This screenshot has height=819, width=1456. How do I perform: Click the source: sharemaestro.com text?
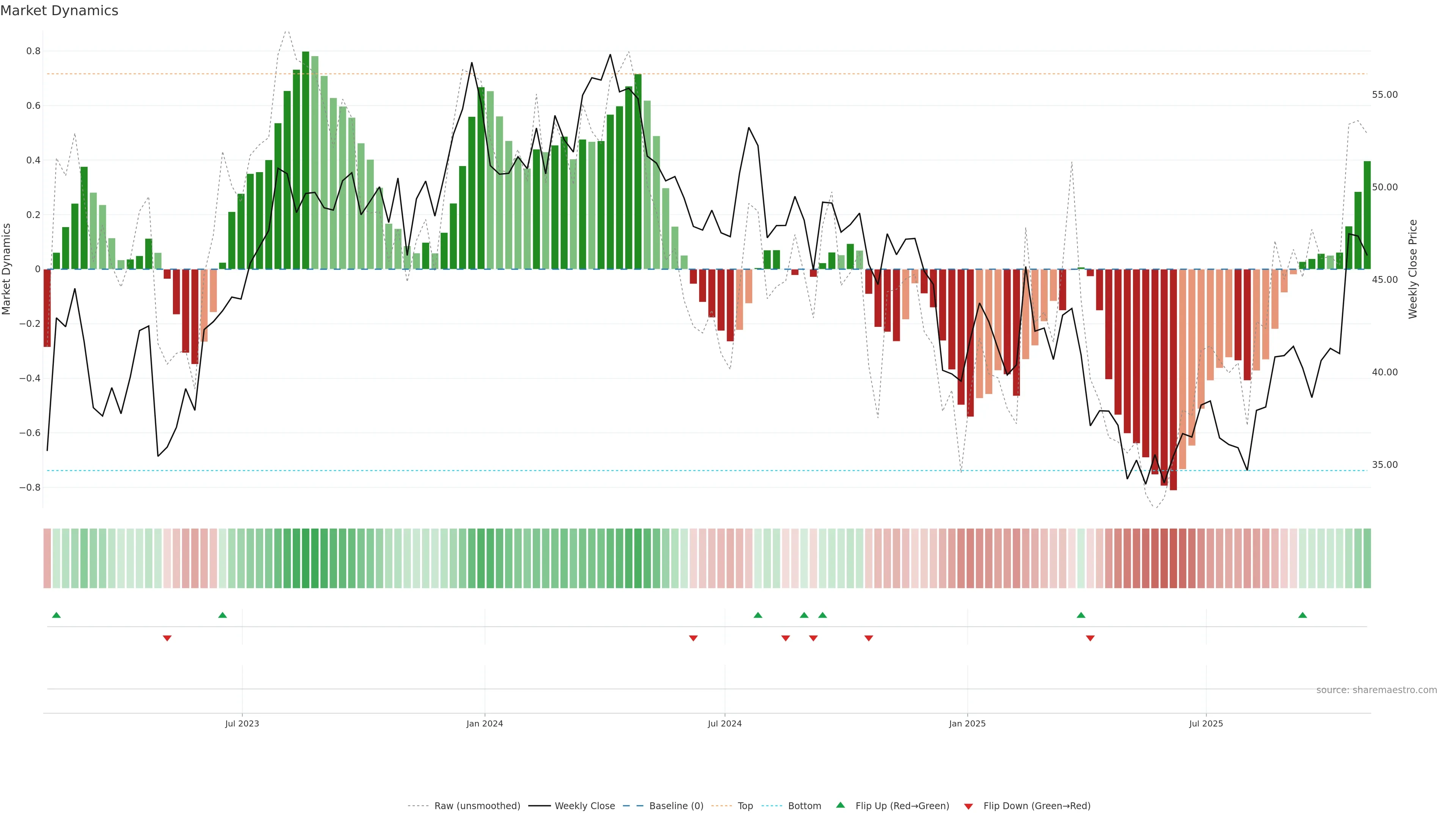pyautogui.click(x=1376, y=690)
